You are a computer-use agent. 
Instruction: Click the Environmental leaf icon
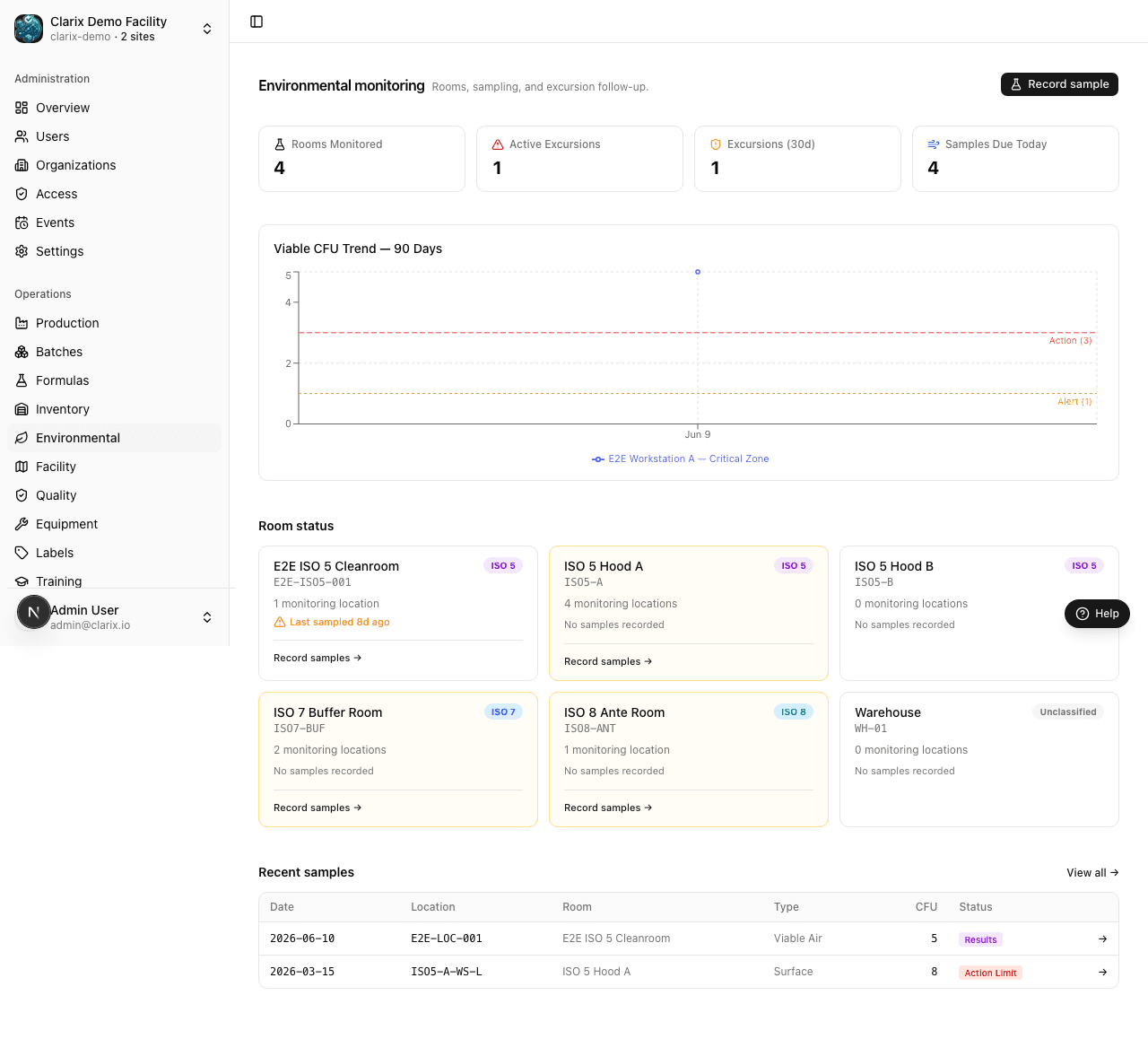(x=22, y=438)
